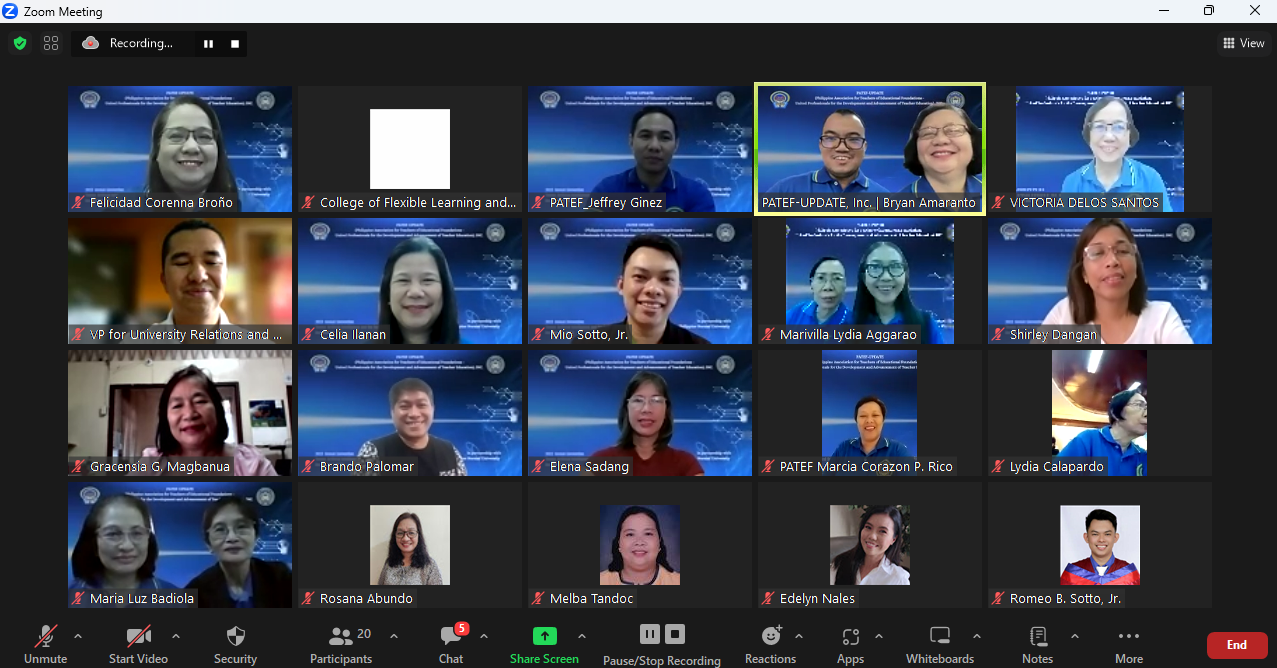Click the green encryption shield icon
Viewport: 1277px width, 668px height.
point(20,43)
